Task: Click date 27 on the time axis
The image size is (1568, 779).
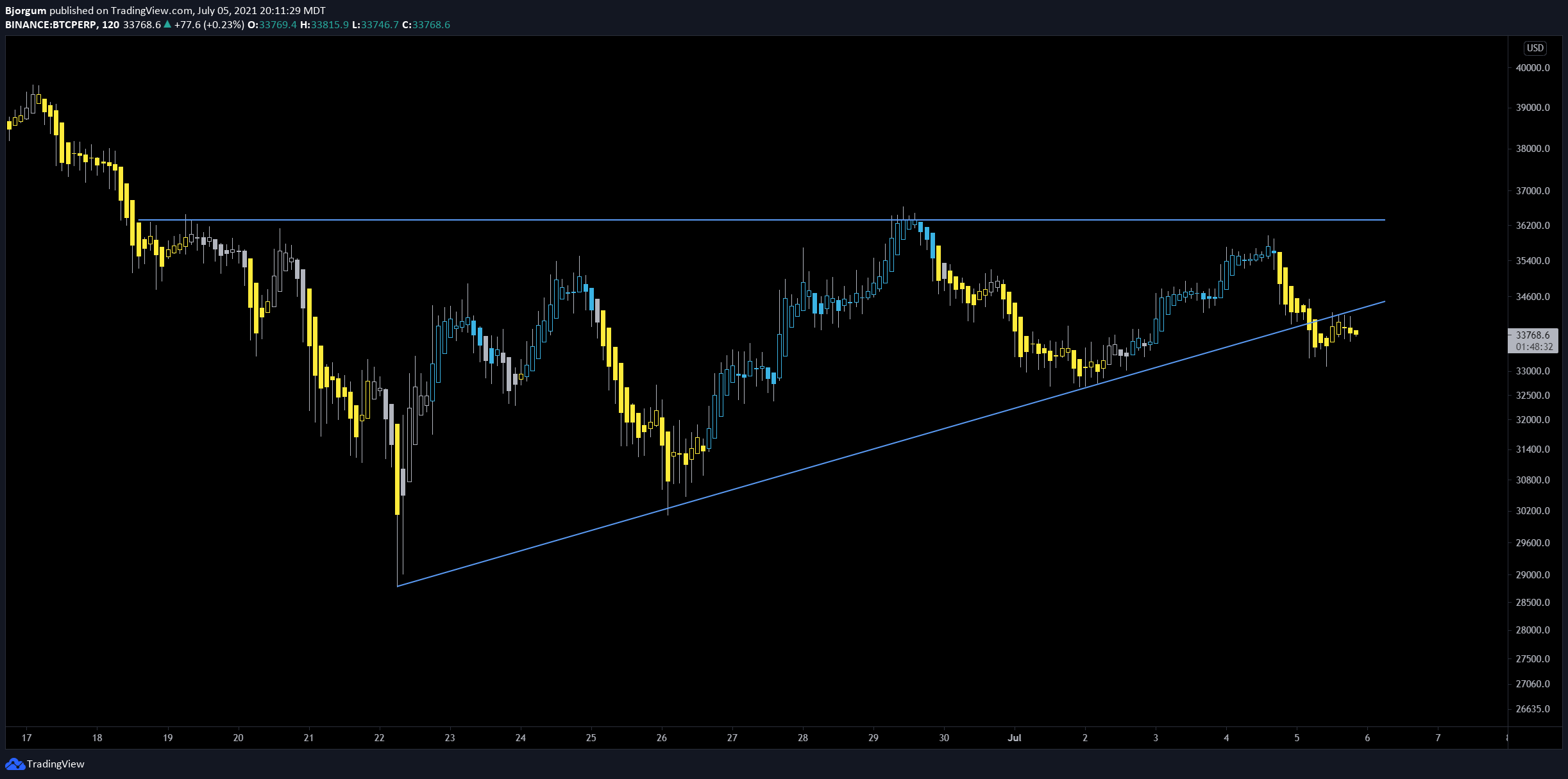Action: [732, 738]
